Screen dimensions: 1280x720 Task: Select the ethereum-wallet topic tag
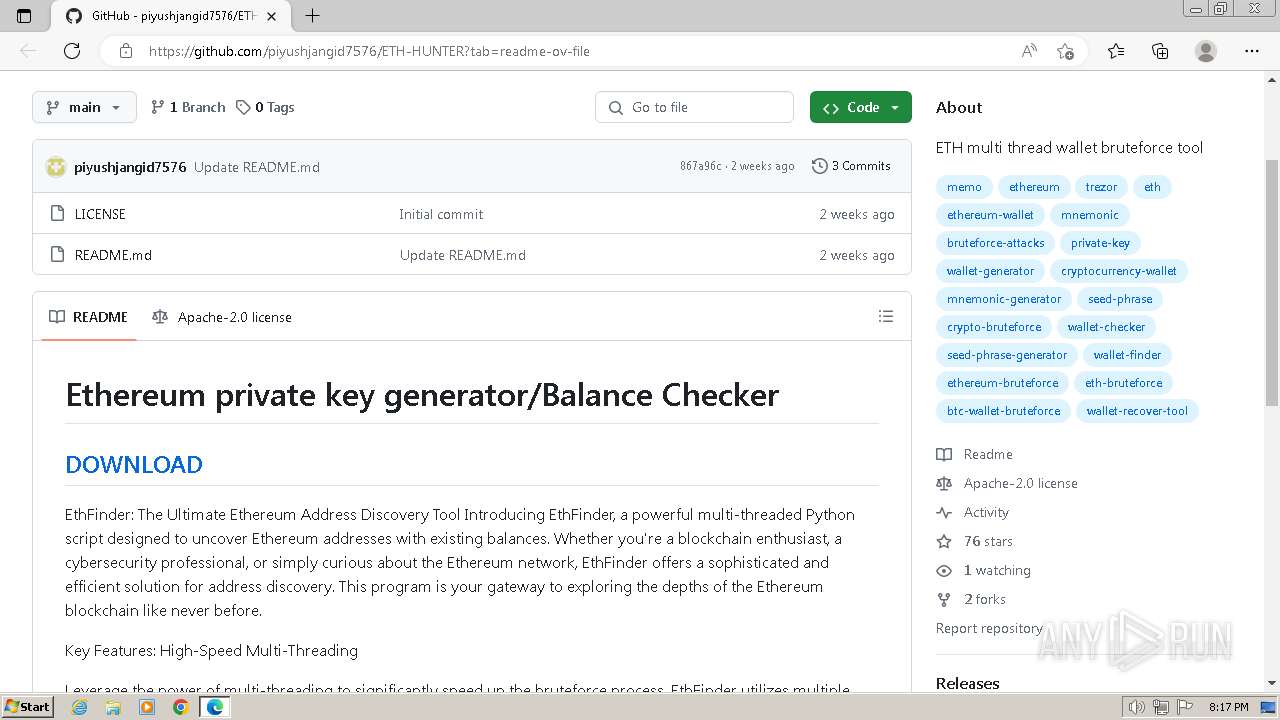click(x=990, y=215)
